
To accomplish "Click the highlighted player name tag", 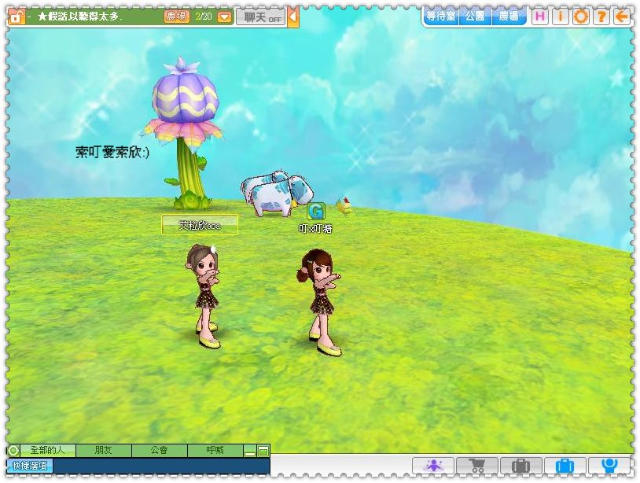I will coord(200,225).
